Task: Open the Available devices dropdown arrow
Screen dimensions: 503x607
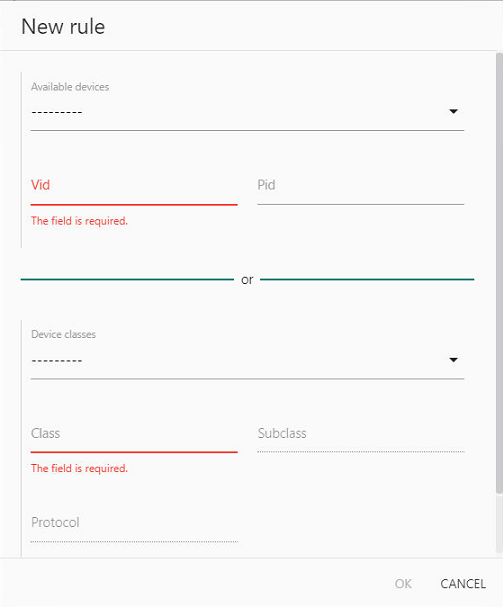Action: tap(453, 111)
